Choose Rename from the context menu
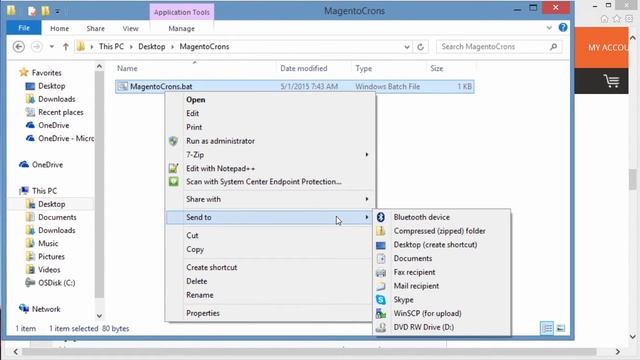 pos(200,295)
